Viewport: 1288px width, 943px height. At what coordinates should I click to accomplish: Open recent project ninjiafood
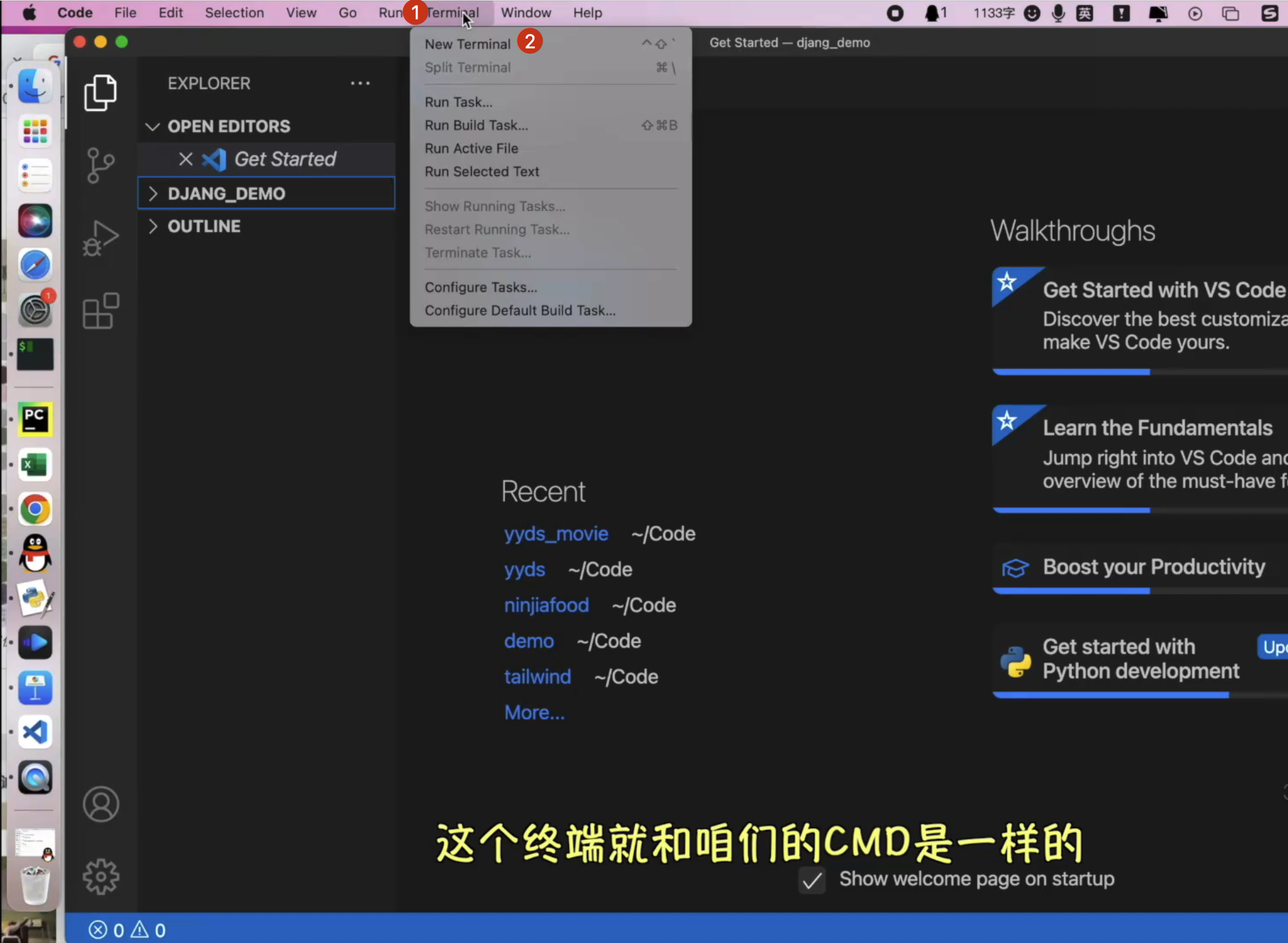(547, 605)
